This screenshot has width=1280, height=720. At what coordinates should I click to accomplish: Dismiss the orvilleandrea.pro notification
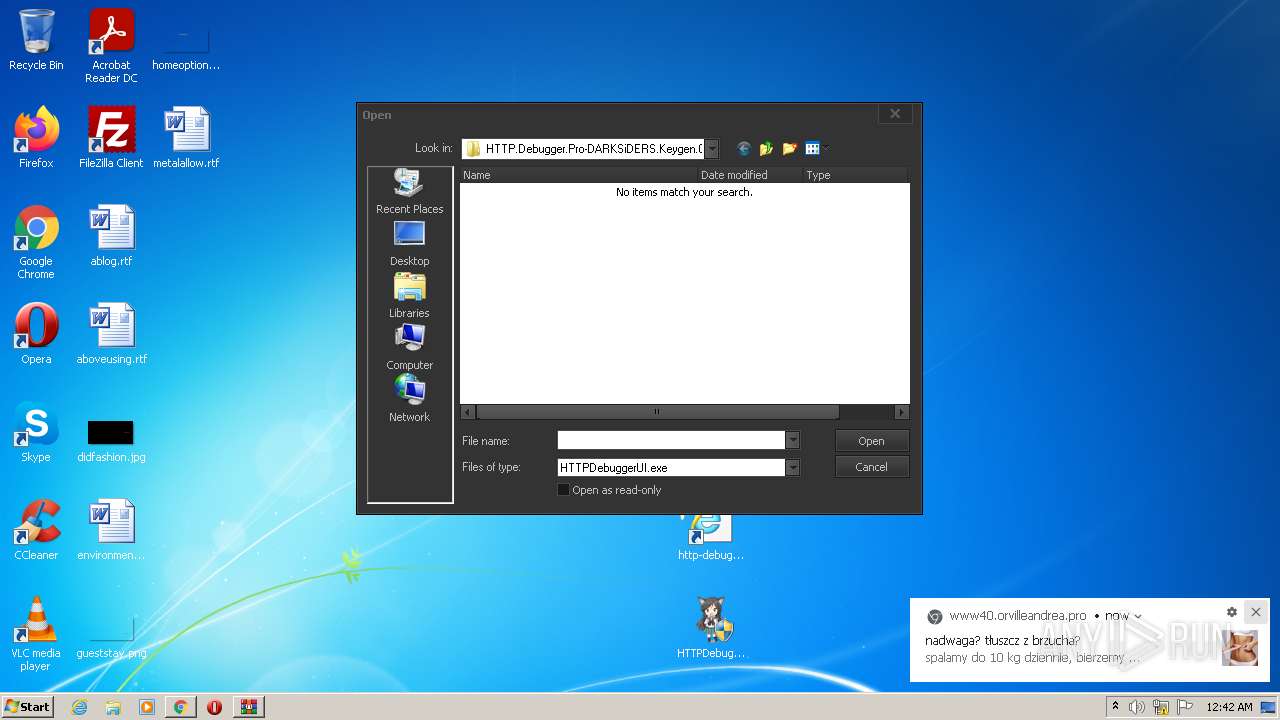pos(1256,612)
